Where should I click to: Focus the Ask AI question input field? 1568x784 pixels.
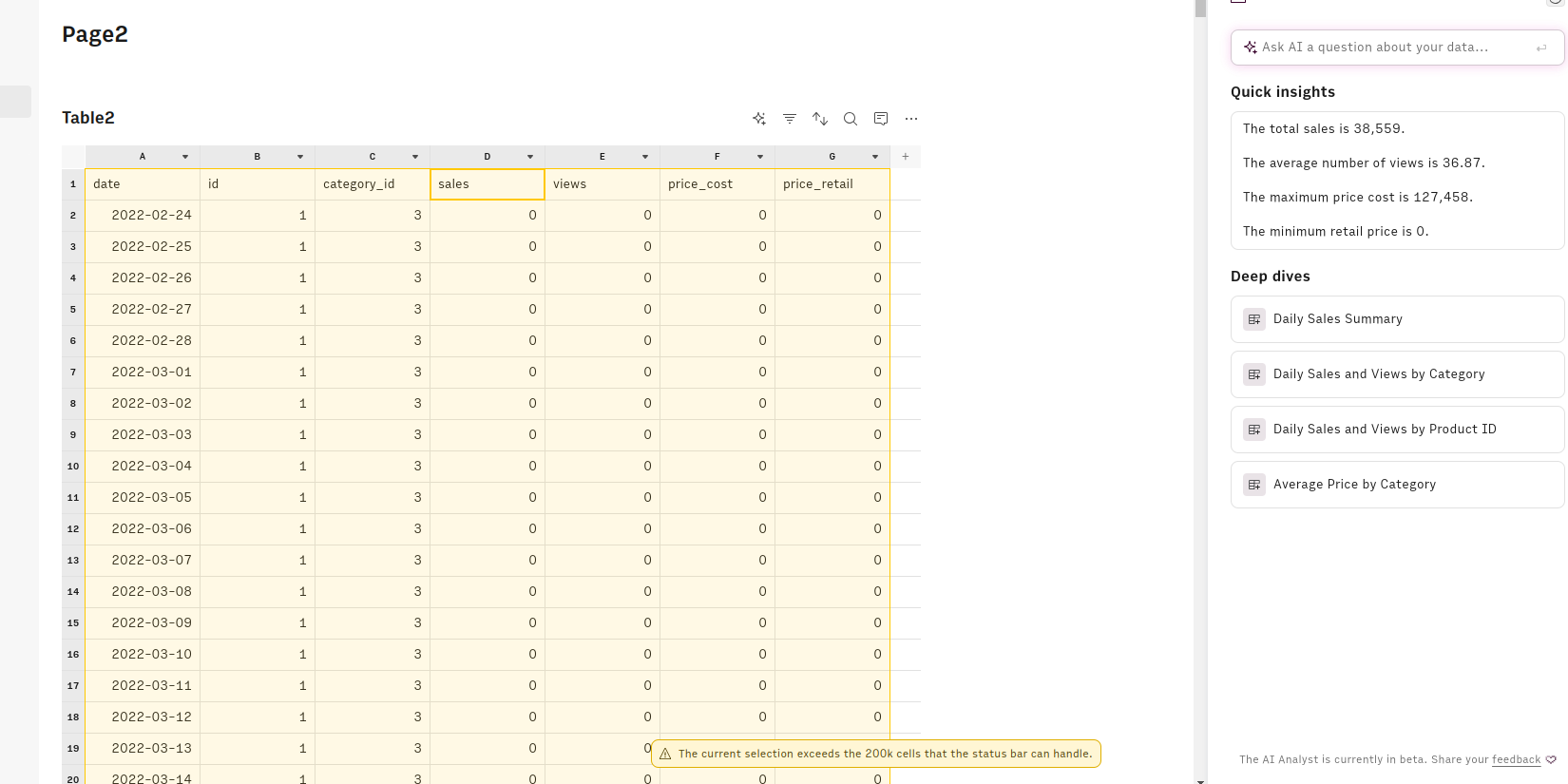point(1387,48)
